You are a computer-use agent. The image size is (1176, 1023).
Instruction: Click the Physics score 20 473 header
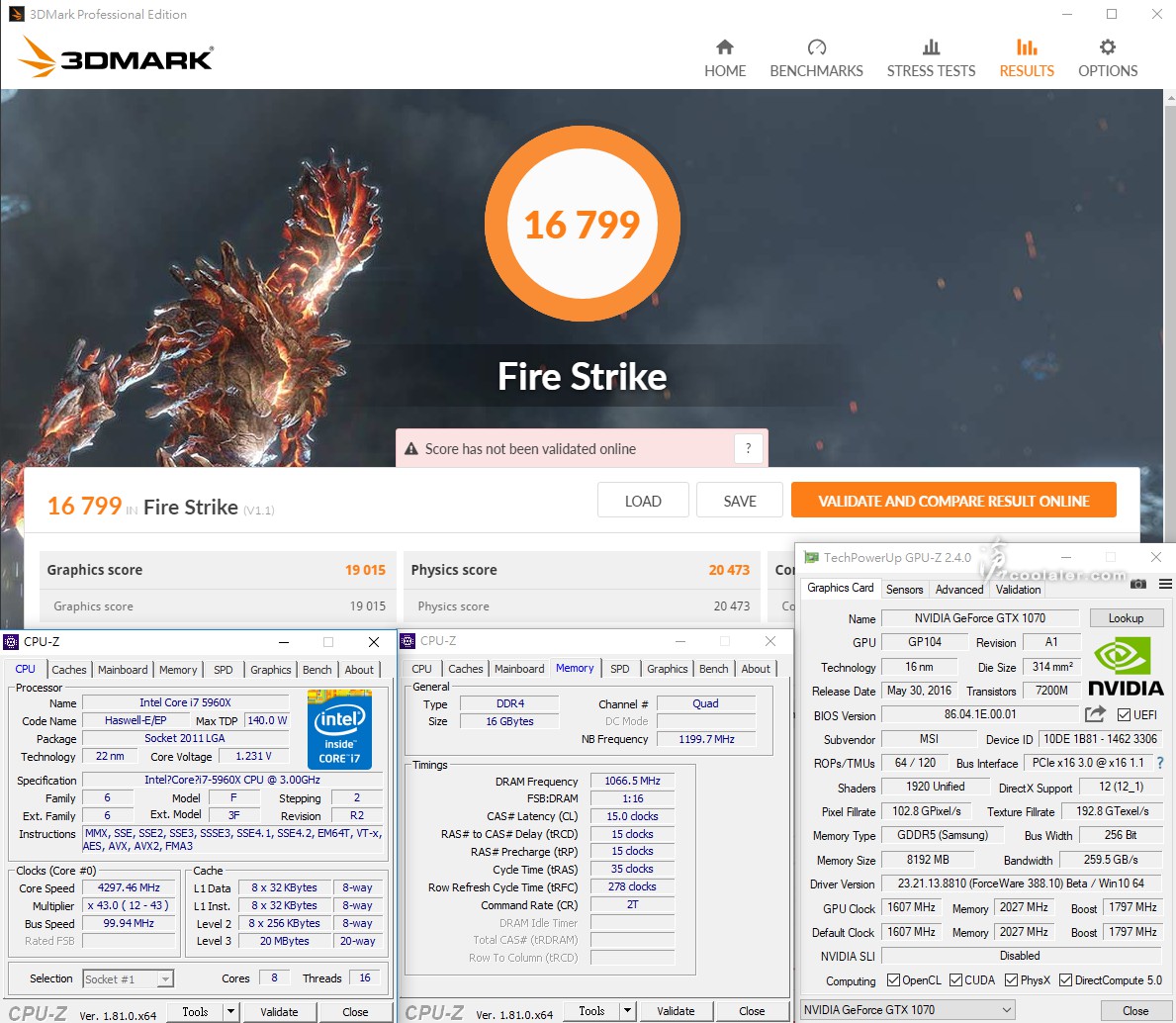(x=581, y=570)
